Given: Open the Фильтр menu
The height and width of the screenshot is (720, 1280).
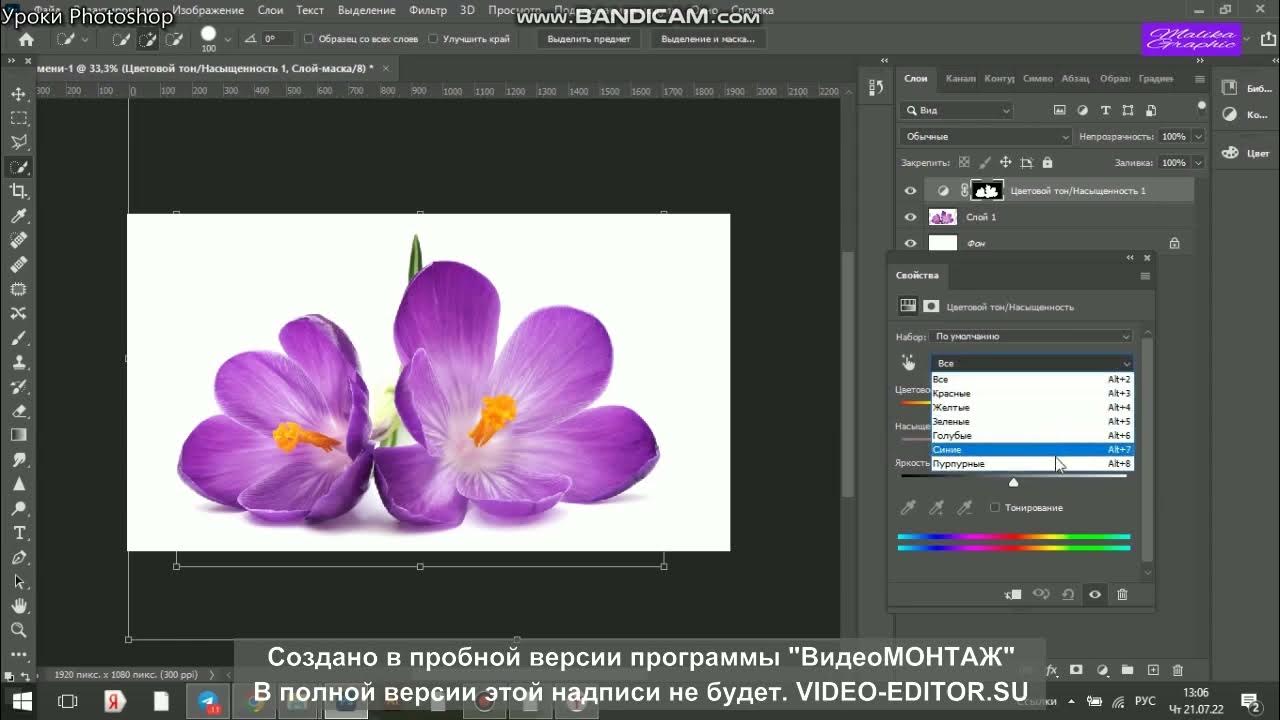Looking at the screenshot, I should 428,10.
